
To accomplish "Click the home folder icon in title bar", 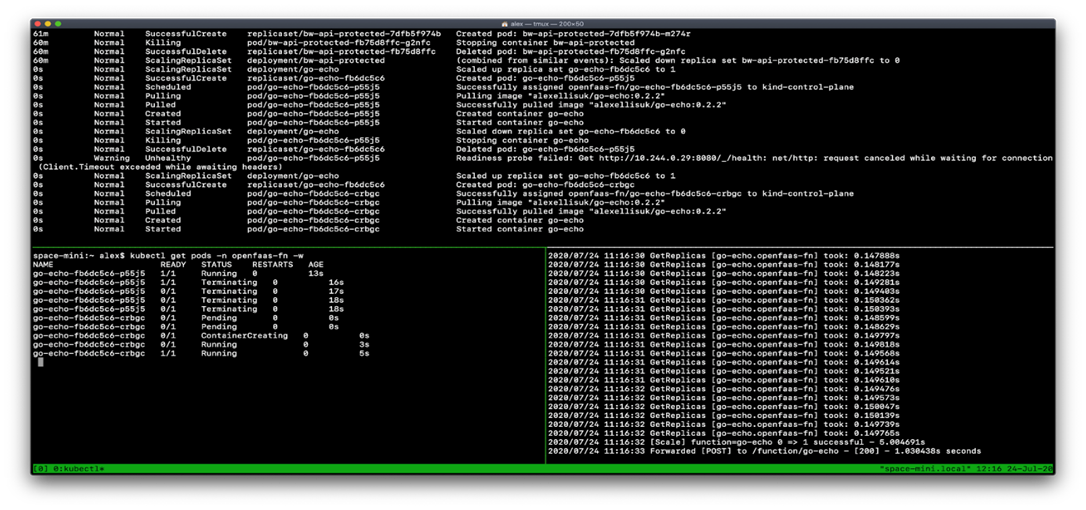I will [505, 24].
